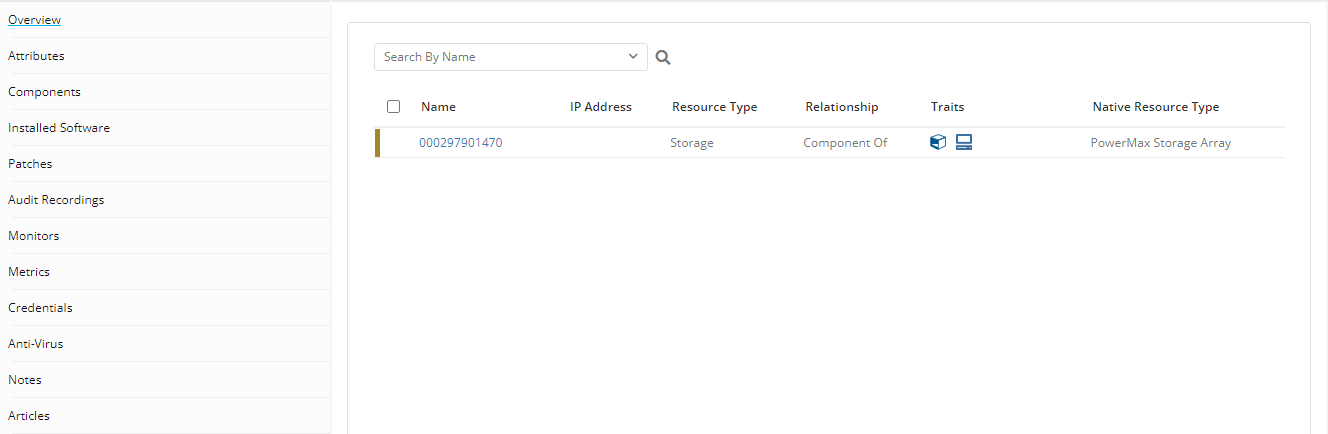The height and width of the screenshot is (434, 1328).
Task: Go to the Articles section
Action: 29,416
